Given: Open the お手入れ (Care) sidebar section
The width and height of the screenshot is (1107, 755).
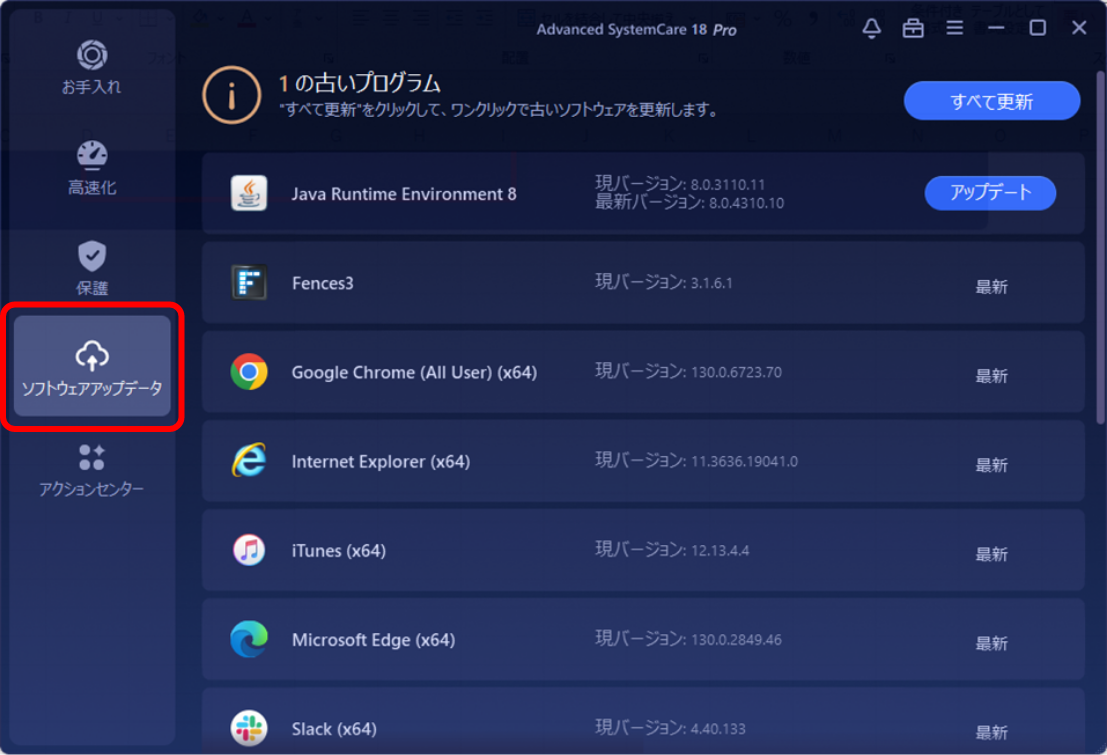Looking at the screenshot, I should click(92, 68).
